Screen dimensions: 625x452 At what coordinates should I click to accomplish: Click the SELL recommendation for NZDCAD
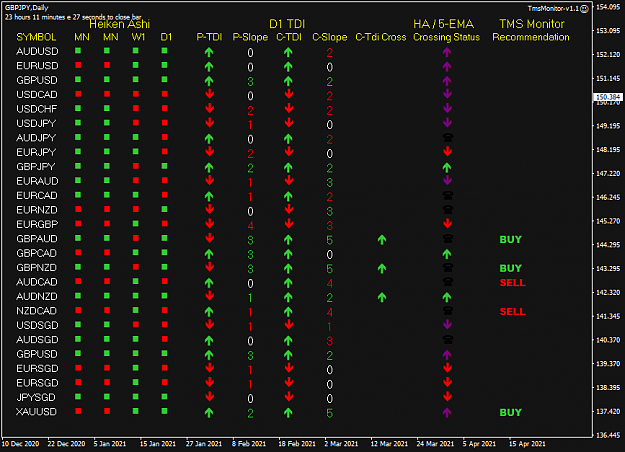513,311
